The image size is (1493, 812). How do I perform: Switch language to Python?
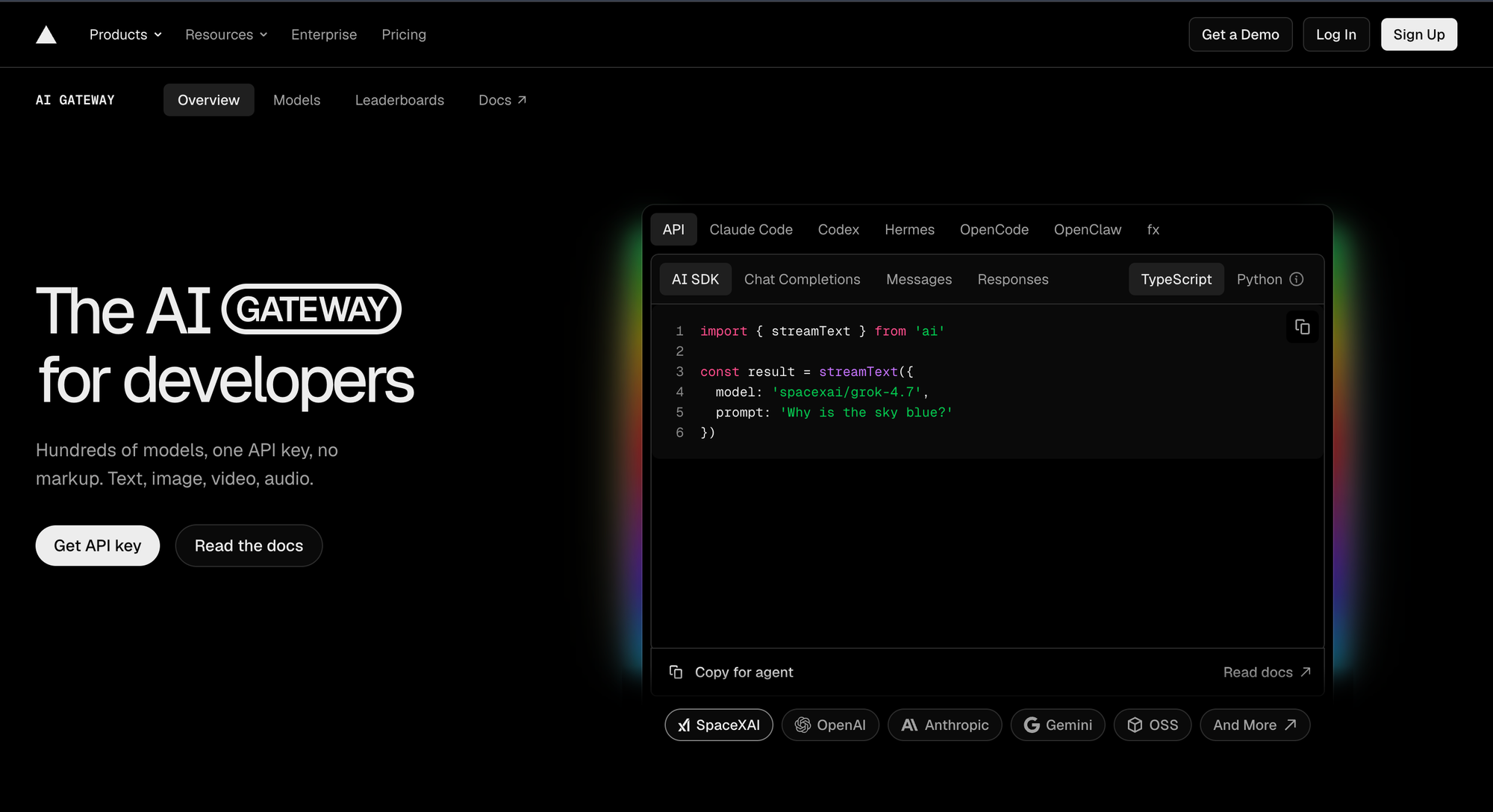click(x=1259, y=279)
